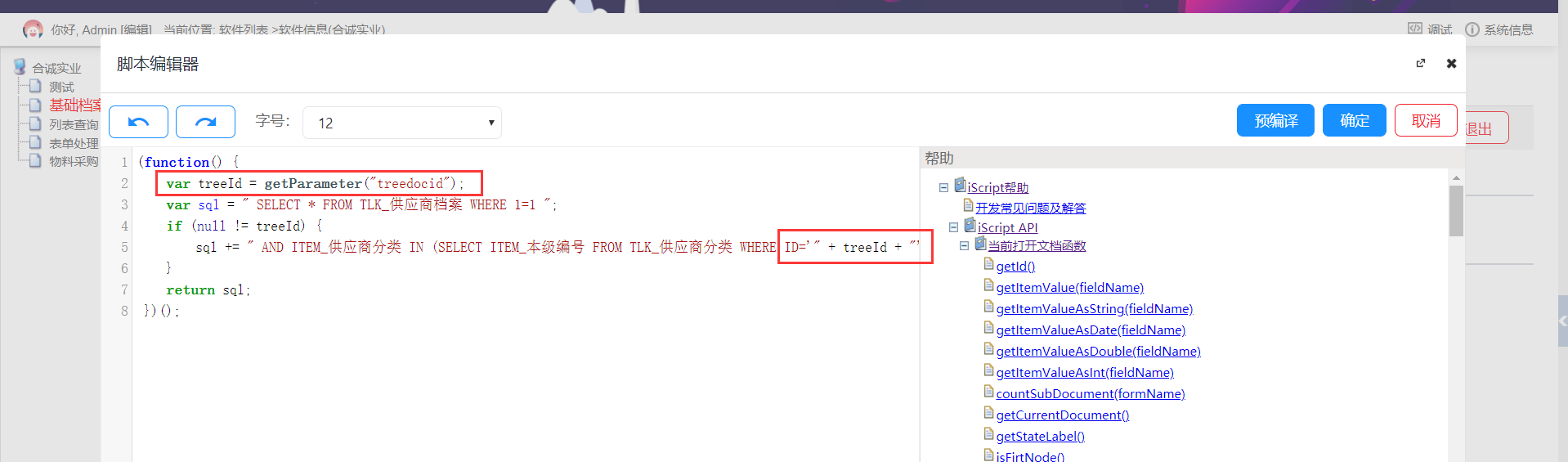Click line number 5 in gutter
Screen dimensions: 1568x462
click(124, 248)
